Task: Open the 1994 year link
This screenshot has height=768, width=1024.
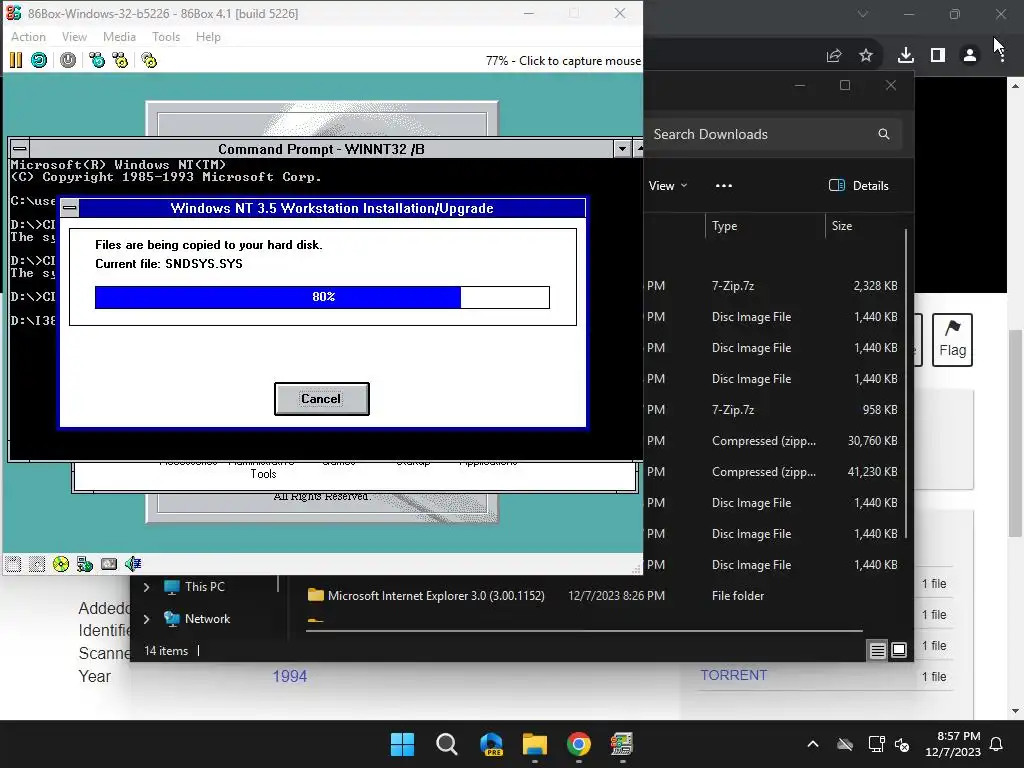Action: (289, 676)
